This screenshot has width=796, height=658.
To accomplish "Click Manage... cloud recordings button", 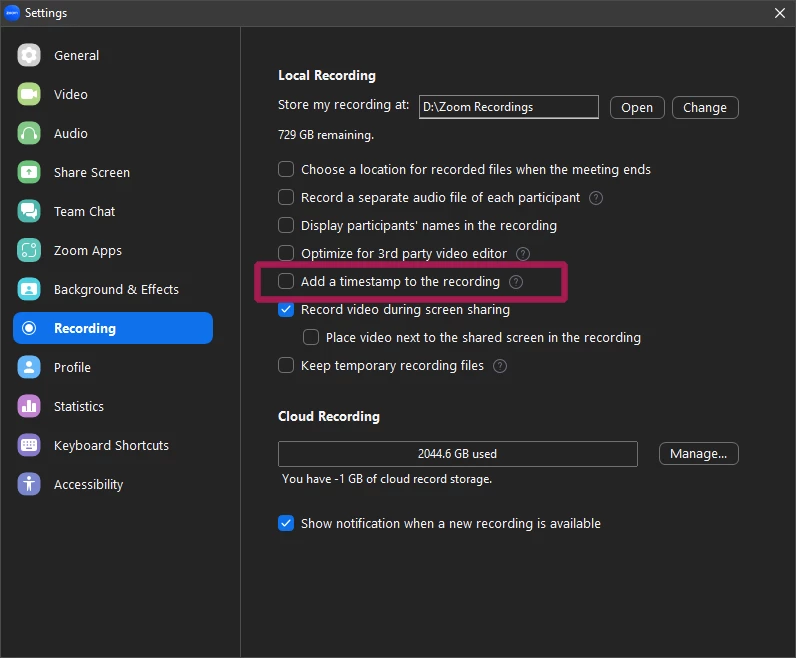I will (699, 453).
